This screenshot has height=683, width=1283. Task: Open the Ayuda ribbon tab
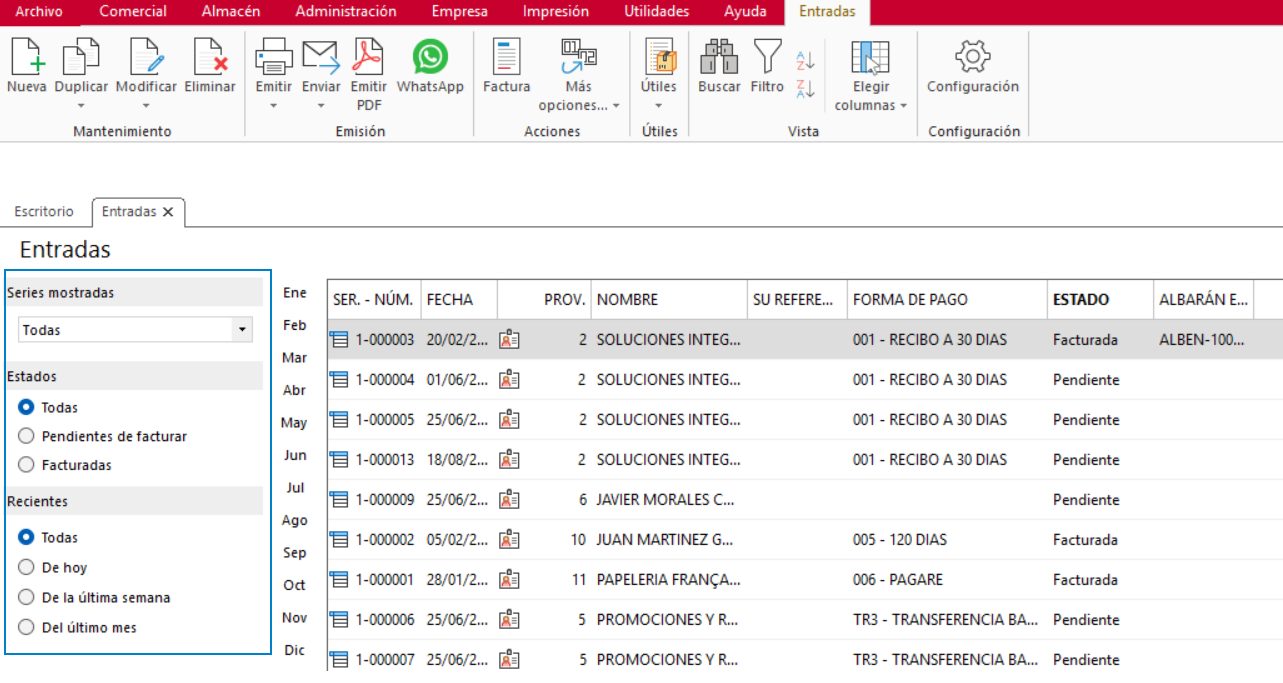[x=745, y=12]
